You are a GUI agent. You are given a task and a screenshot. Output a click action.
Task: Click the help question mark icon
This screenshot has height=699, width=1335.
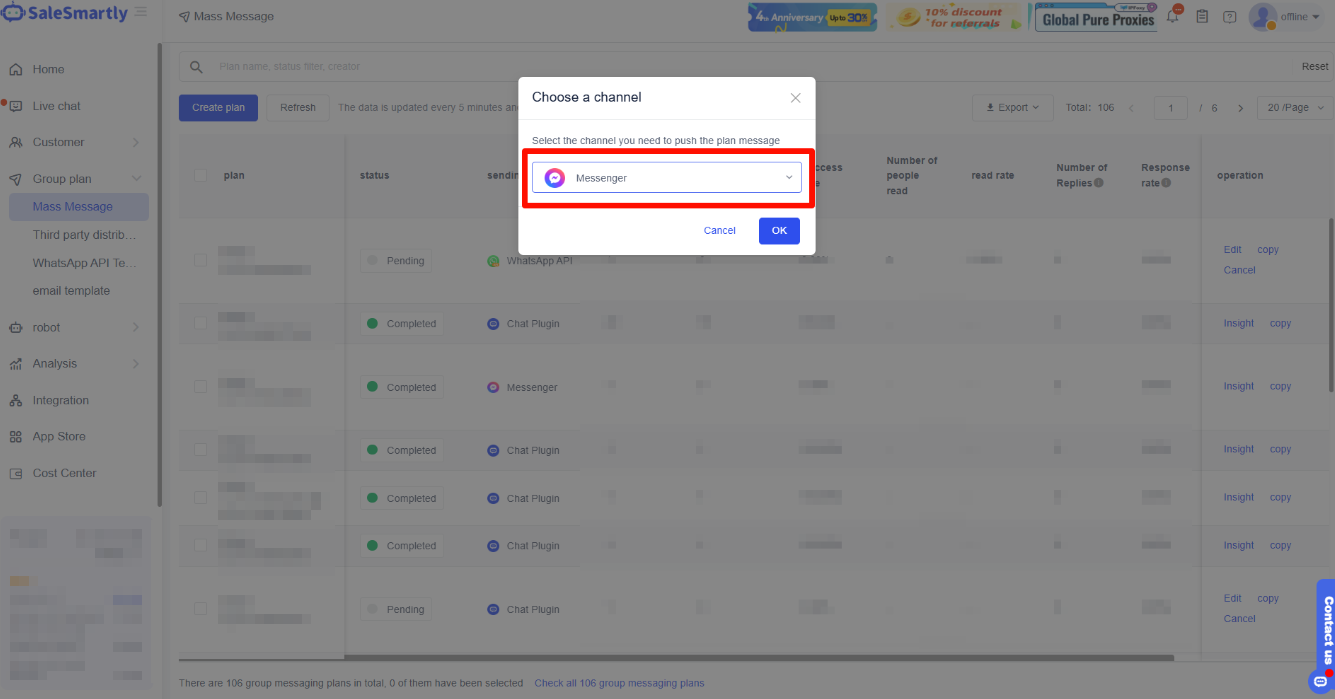click(1230, 17)
